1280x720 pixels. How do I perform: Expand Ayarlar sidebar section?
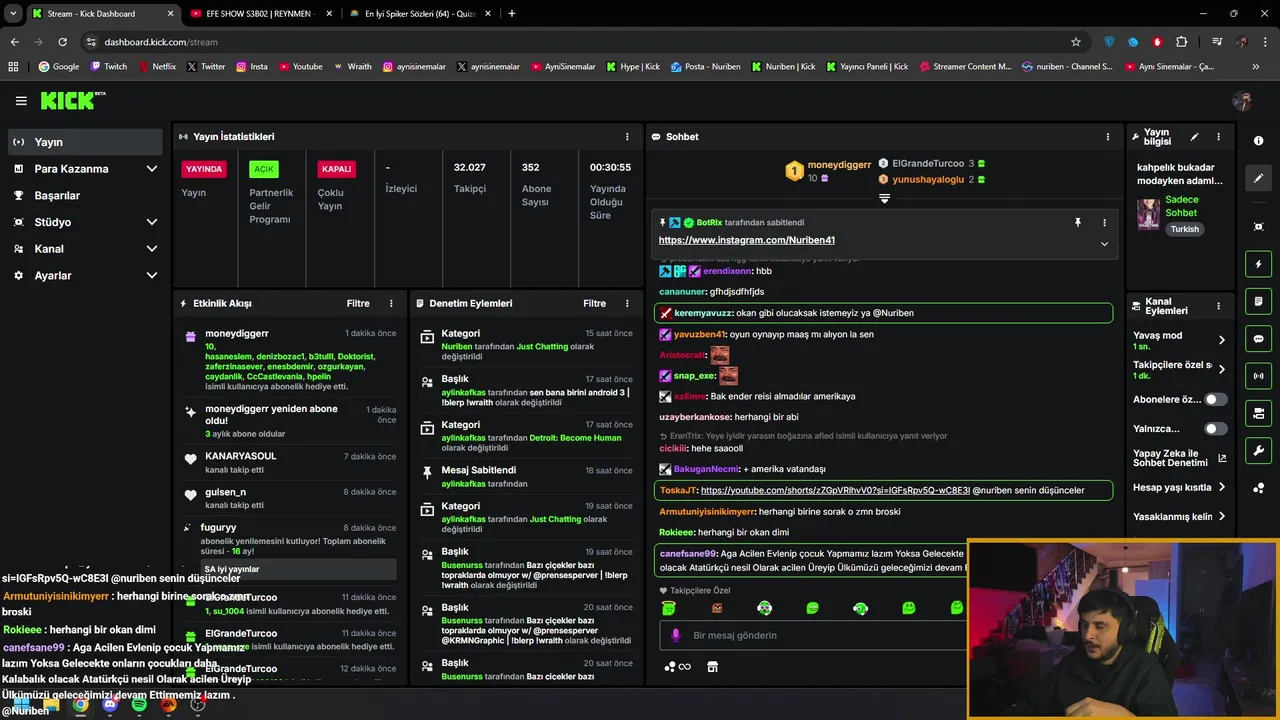[151, 275]
